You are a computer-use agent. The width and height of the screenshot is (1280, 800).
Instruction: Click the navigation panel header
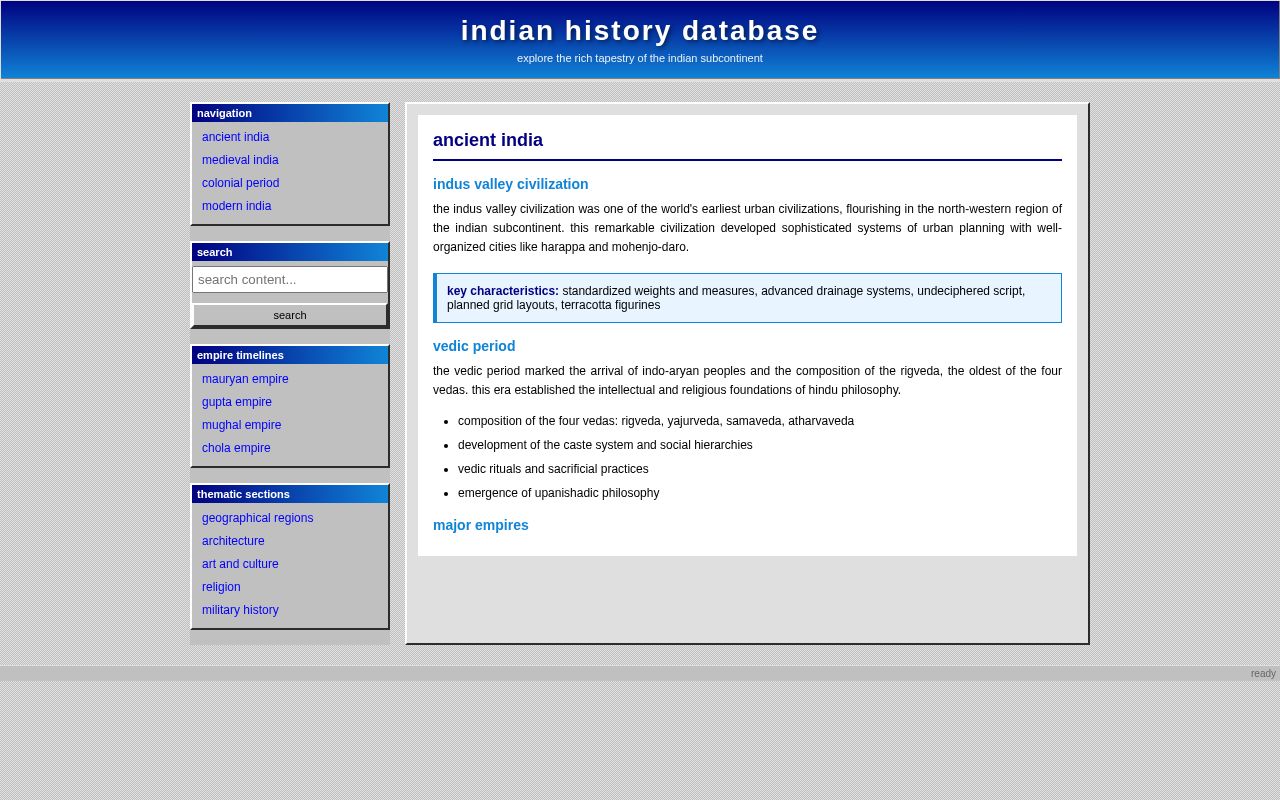pyautogui.click(x=290, y=113)
